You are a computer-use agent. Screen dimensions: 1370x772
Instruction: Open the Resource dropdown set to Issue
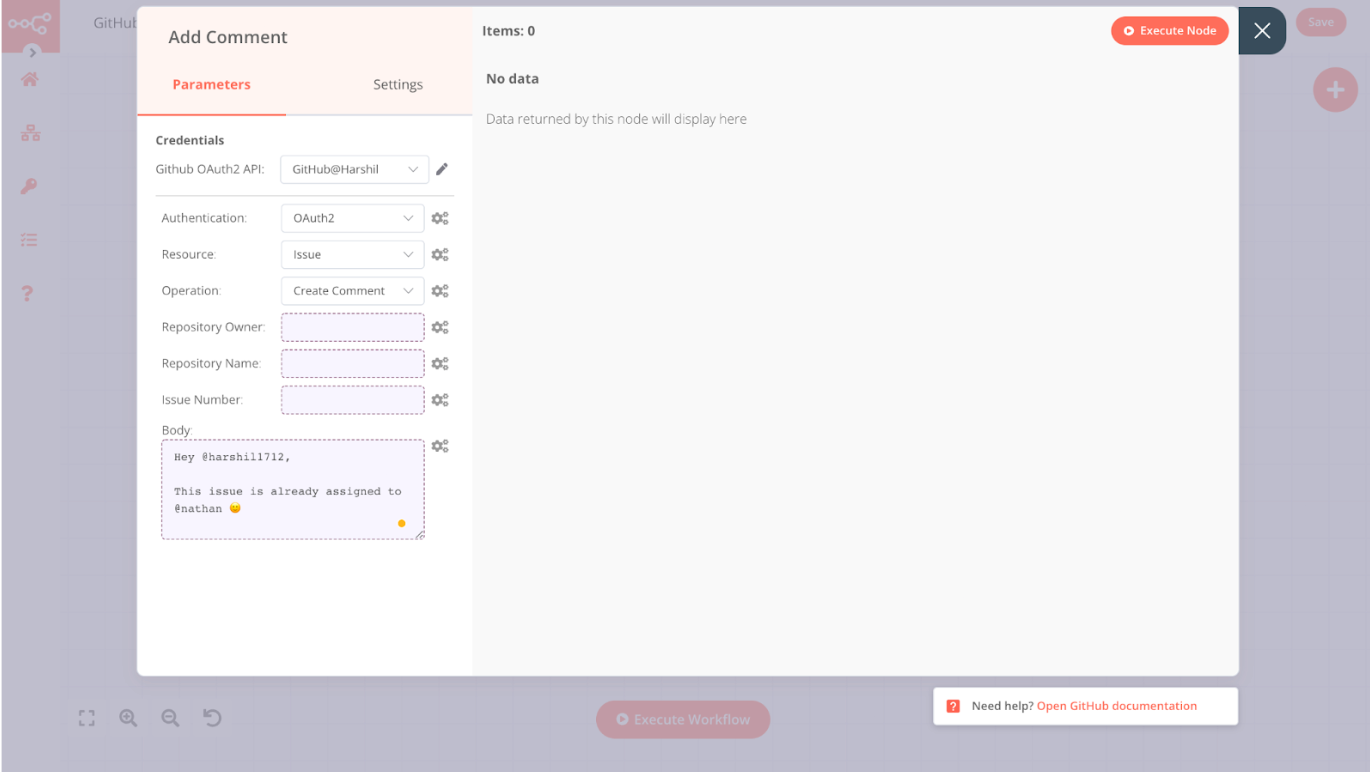point(352,254)
